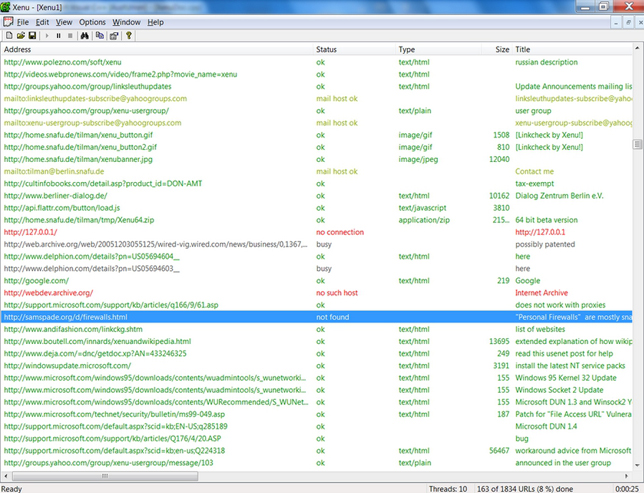The height and width of the screenshot is (493, 644).
Task: Select the www.andifashion.com/linkckg.shtm row
Action: [316, 329]
